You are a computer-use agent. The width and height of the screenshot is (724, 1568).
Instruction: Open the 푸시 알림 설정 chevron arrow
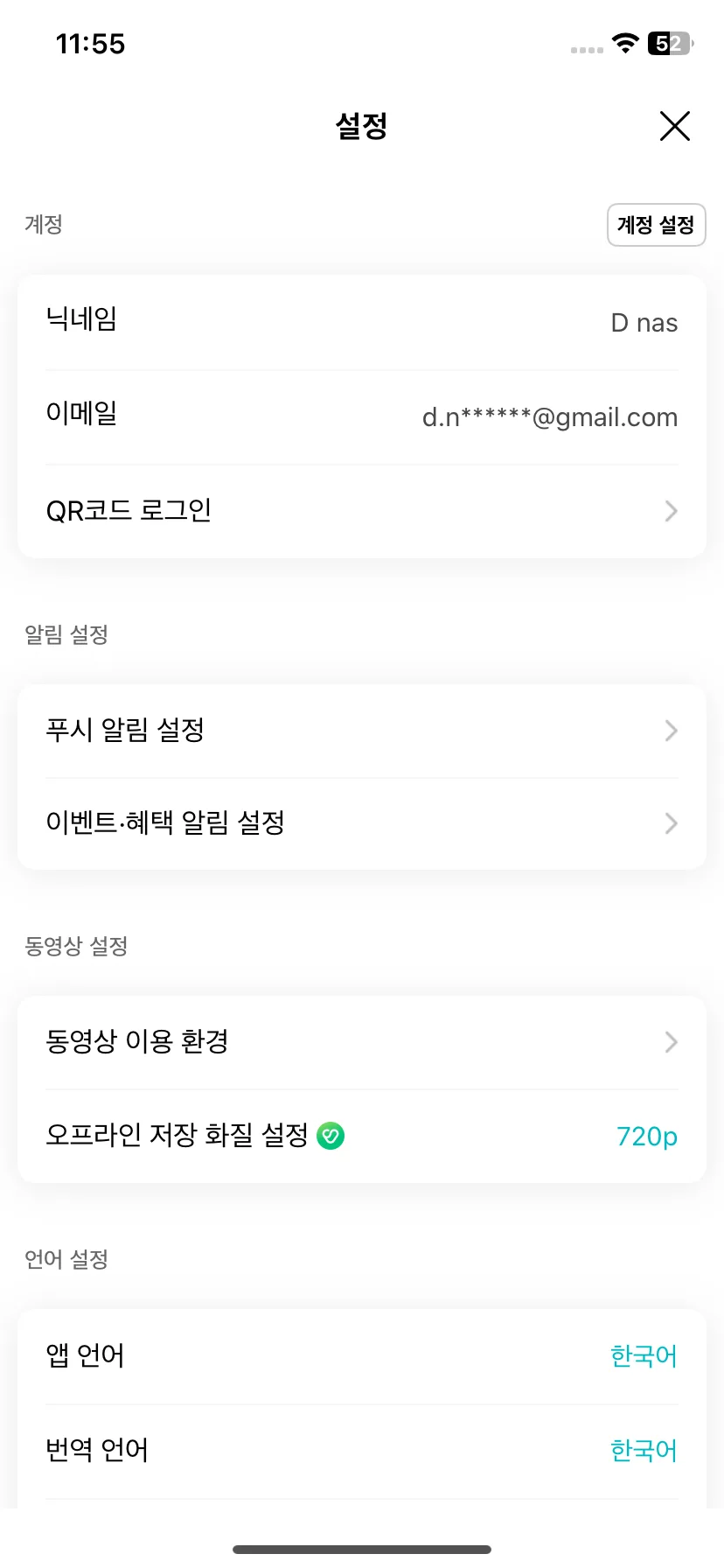point(671,731)
